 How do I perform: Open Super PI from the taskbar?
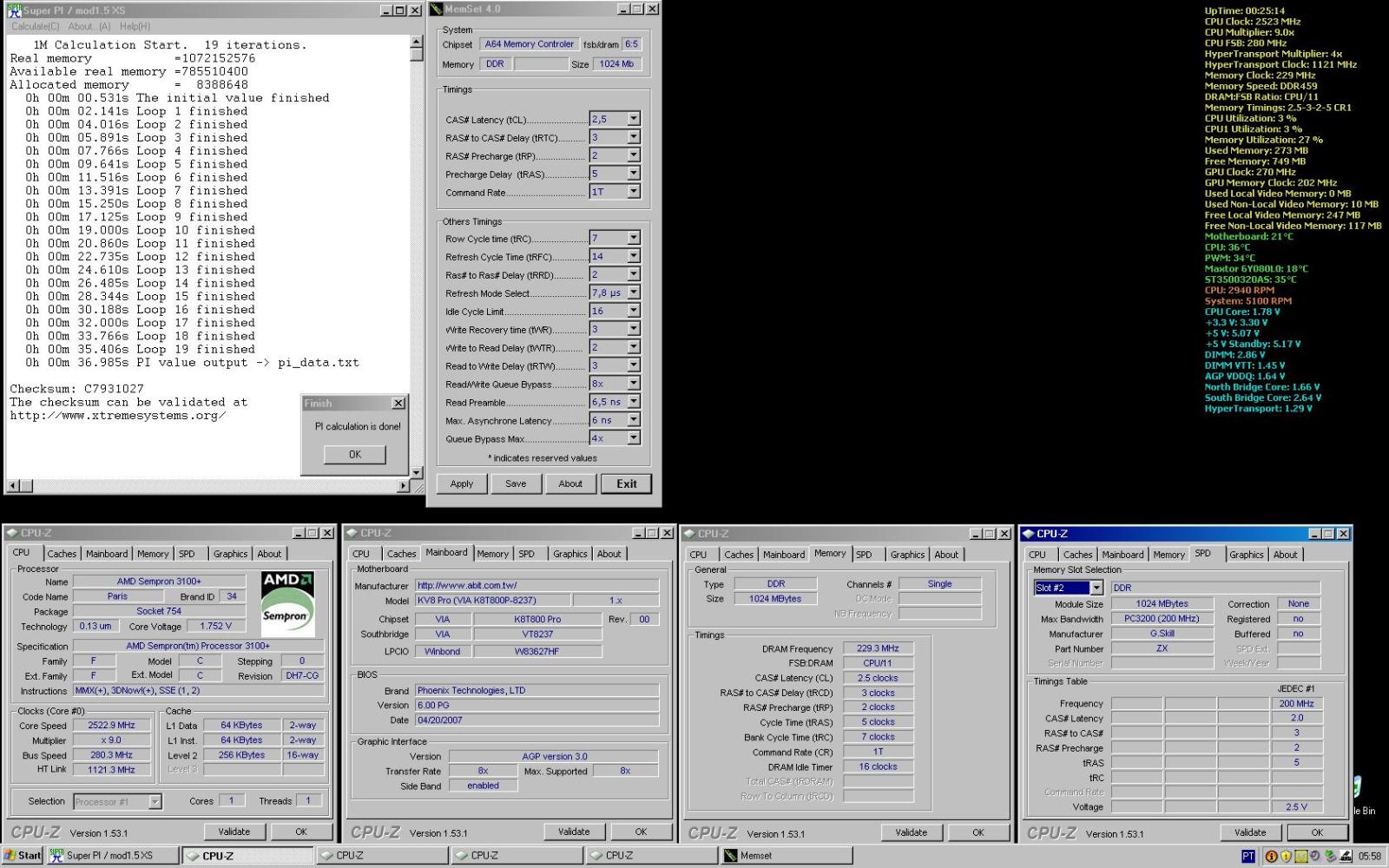(113, 855)
